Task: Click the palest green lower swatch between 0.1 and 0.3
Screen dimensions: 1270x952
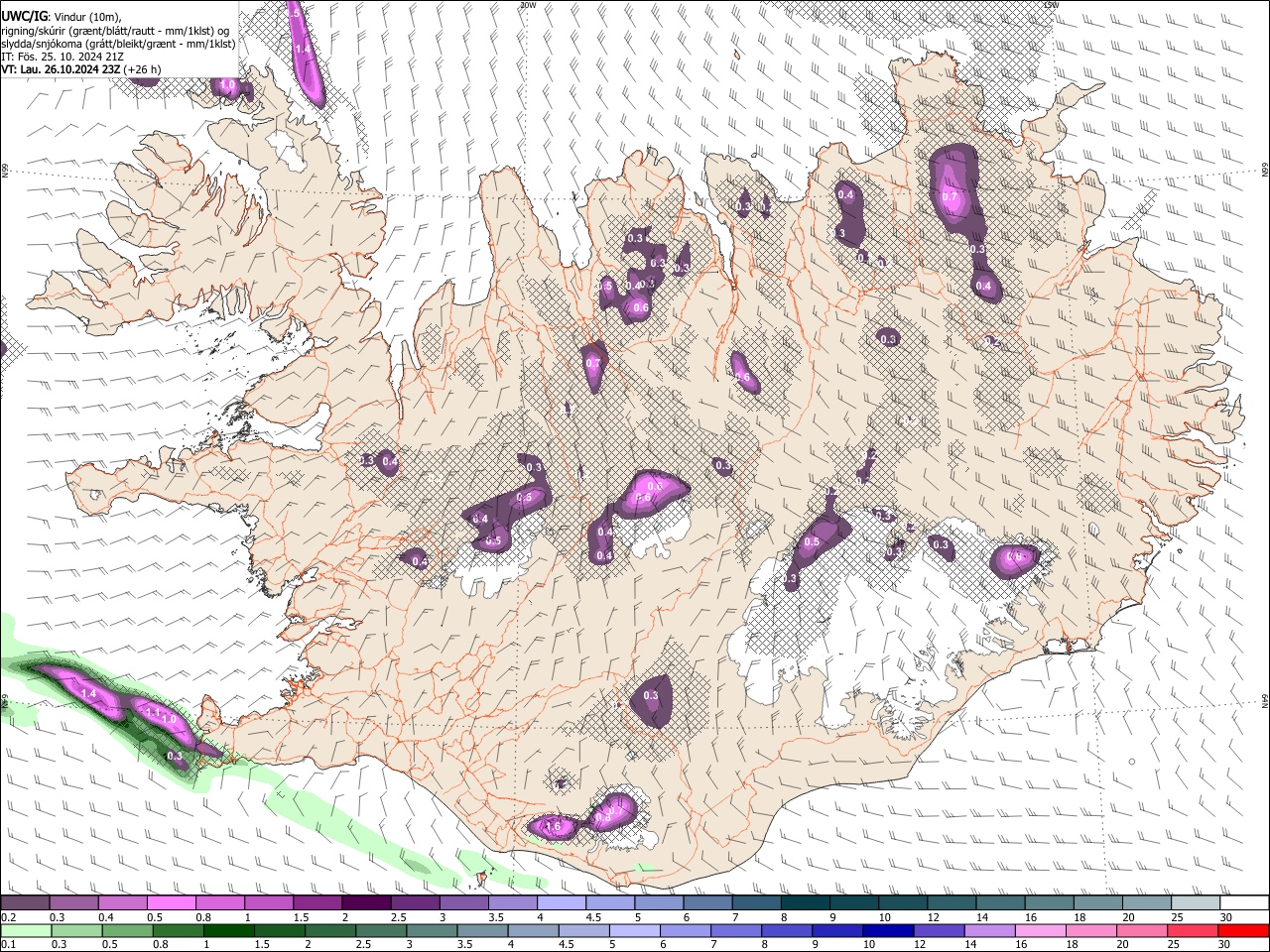Action: 25,930
